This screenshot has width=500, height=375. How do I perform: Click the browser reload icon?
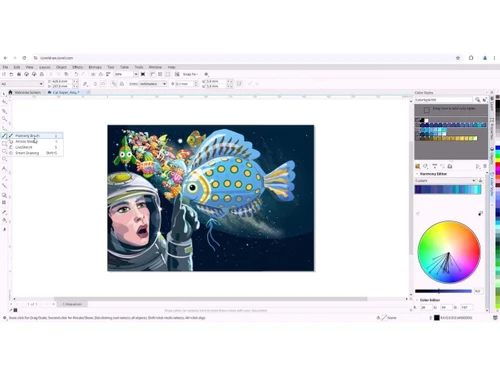[x=24, y=58]
